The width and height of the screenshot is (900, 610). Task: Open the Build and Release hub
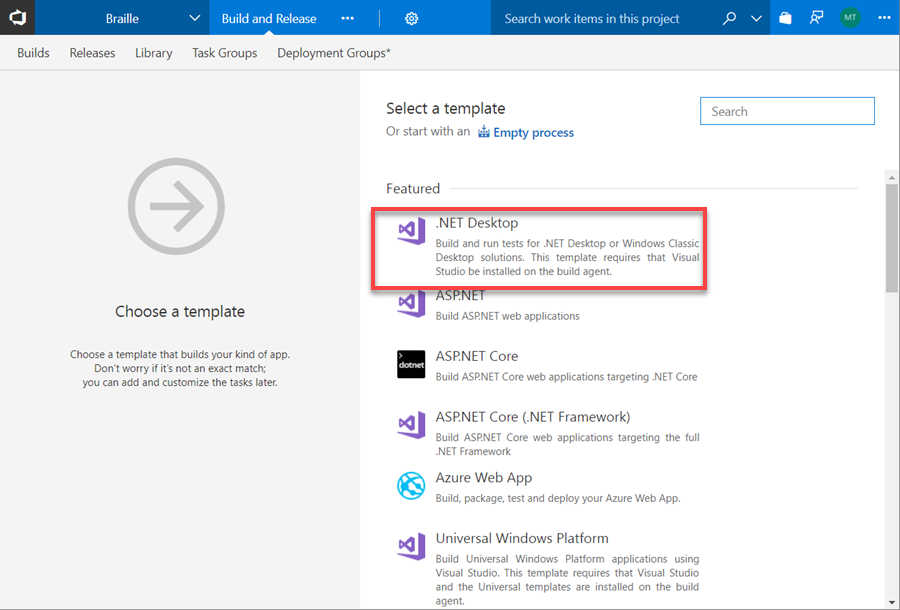(269, 18)
